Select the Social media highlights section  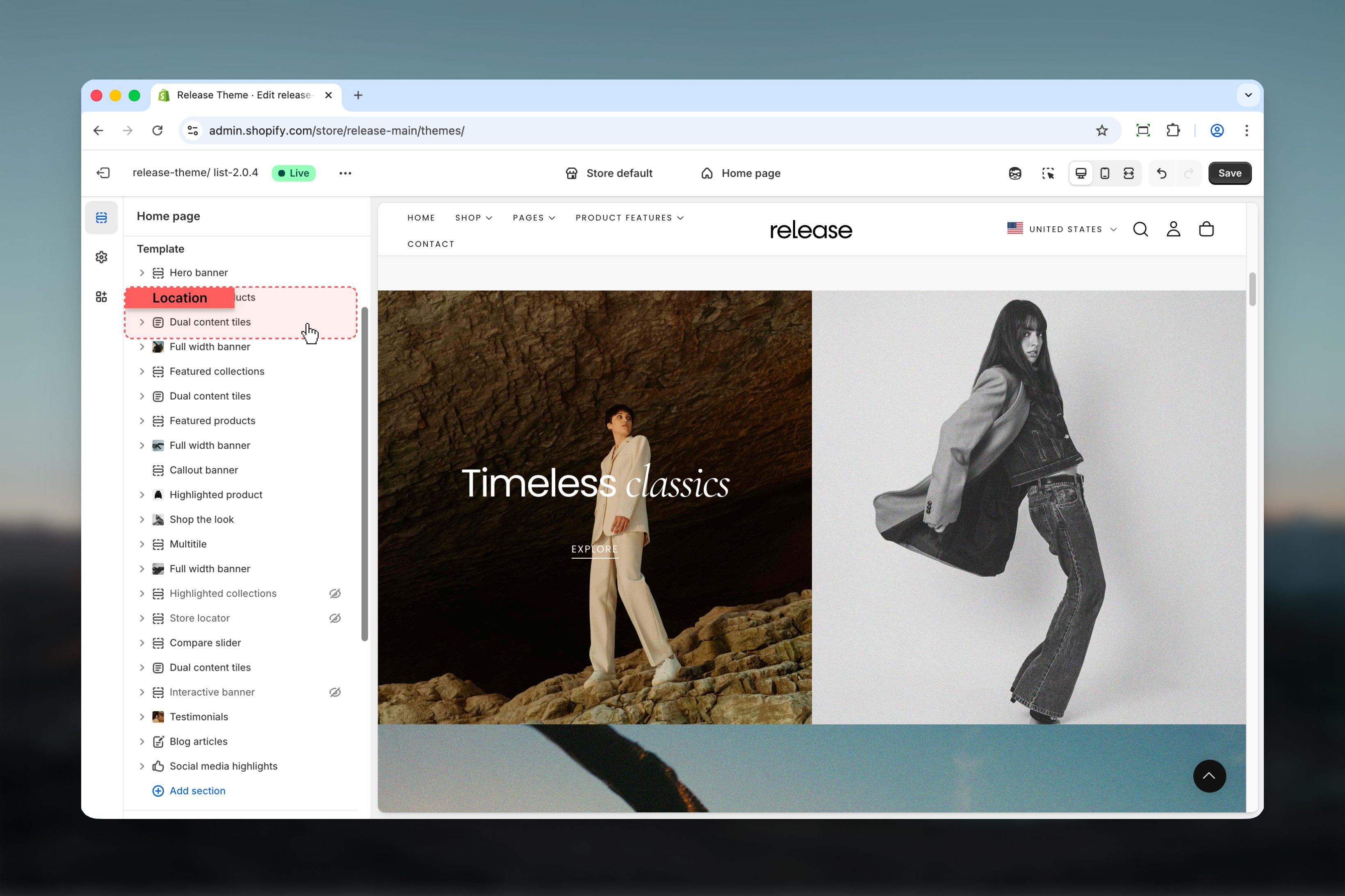click(x=223, y=766)
